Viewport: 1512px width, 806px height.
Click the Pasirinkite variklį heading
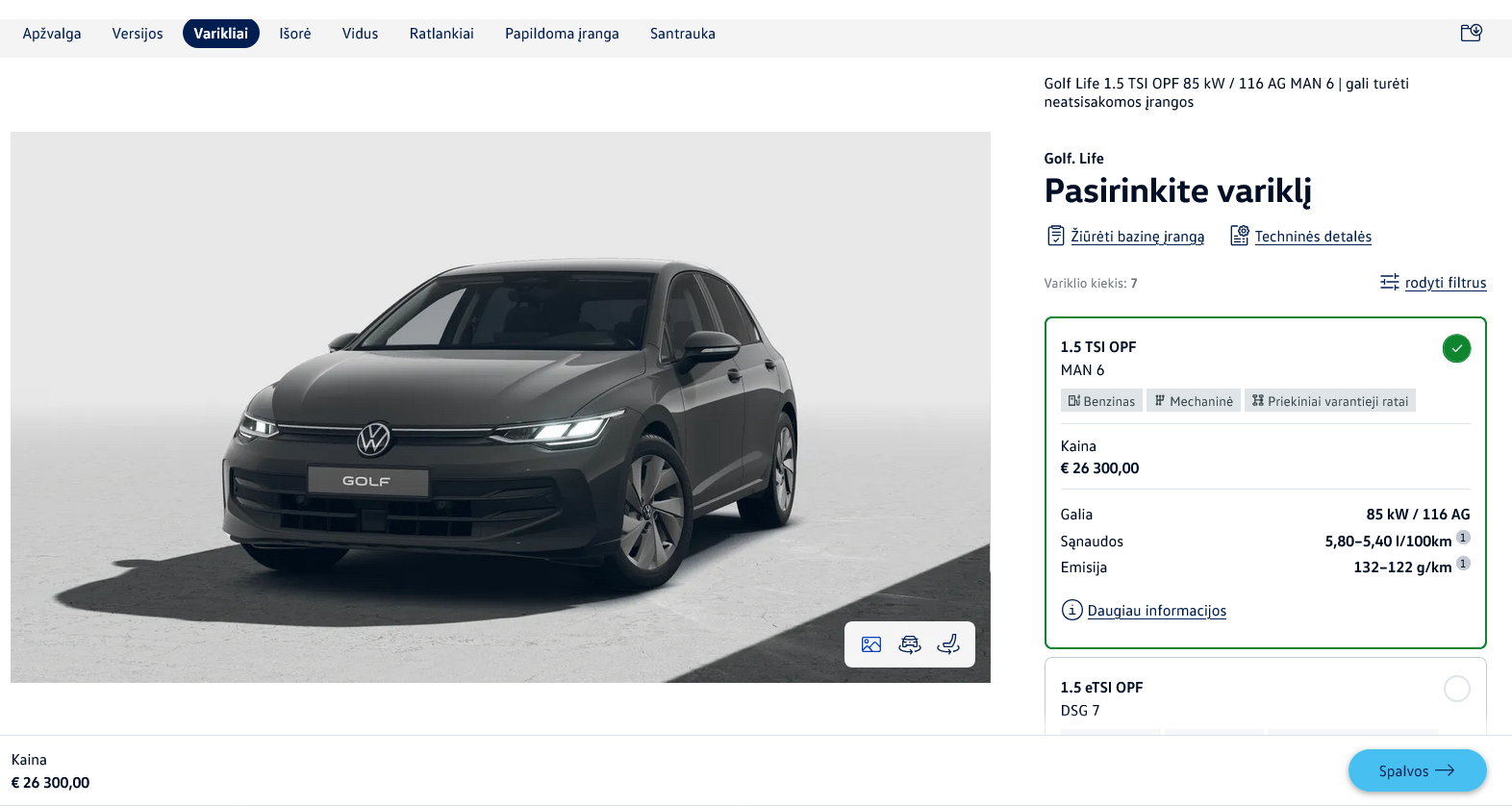(x=1178, y=191)
